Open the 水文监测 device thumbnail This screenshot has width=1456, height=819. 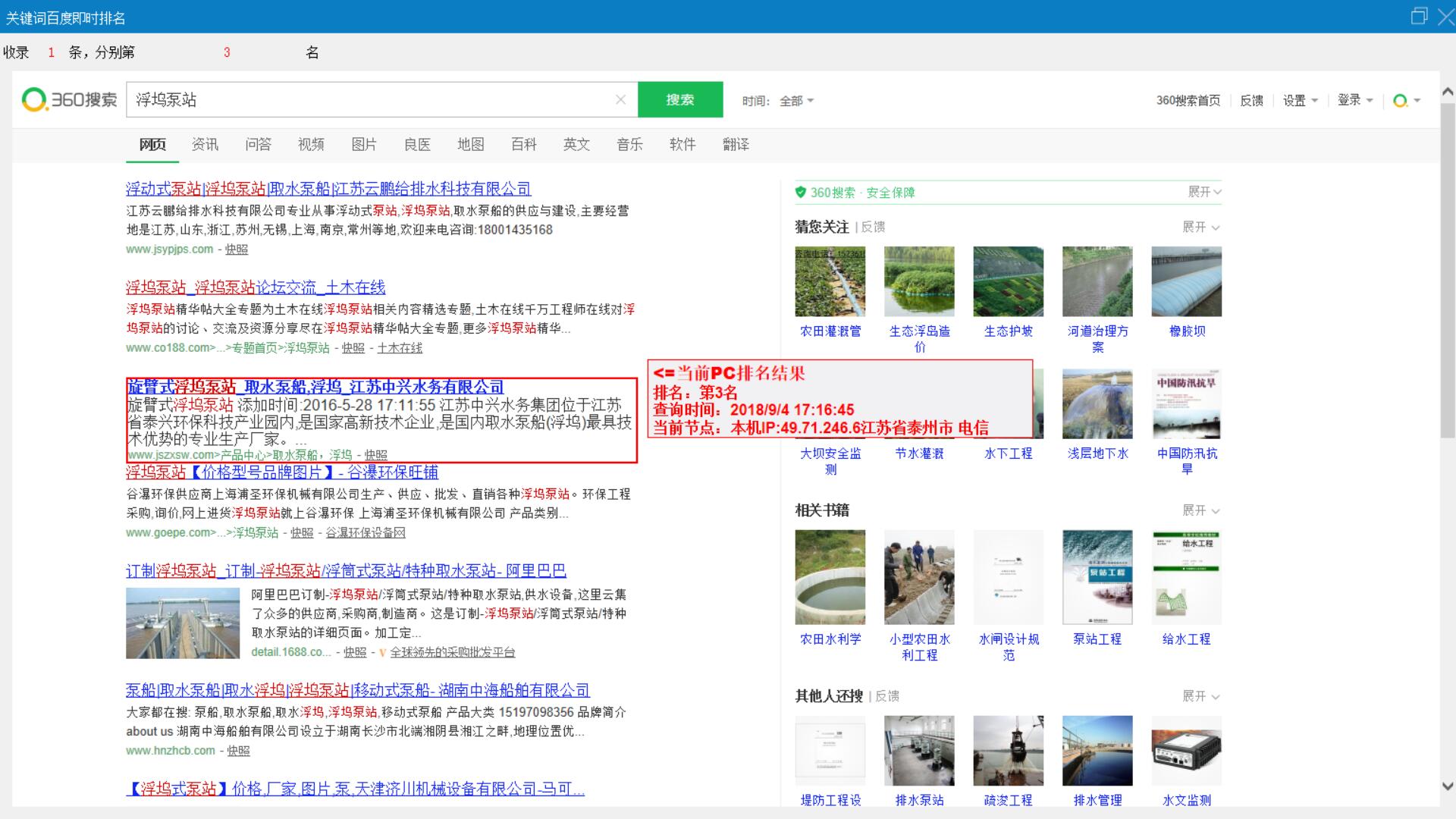(x=1186, y=751)
